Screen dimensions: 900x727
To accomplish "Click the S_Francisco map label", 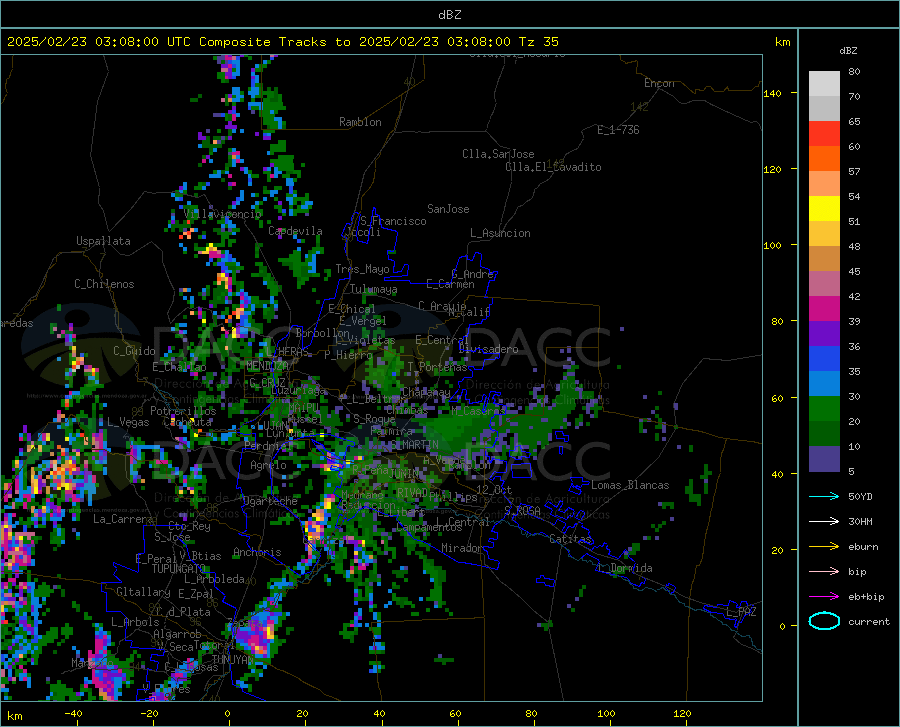I will (393, 221).
